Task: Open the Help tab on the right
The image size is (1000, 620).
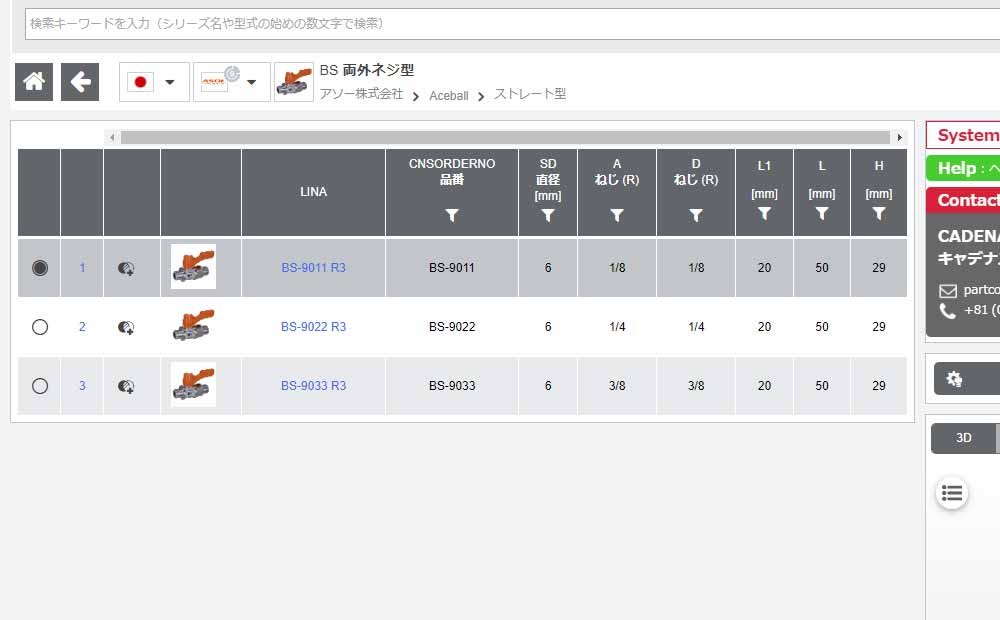Action: (x=963, y=168)
